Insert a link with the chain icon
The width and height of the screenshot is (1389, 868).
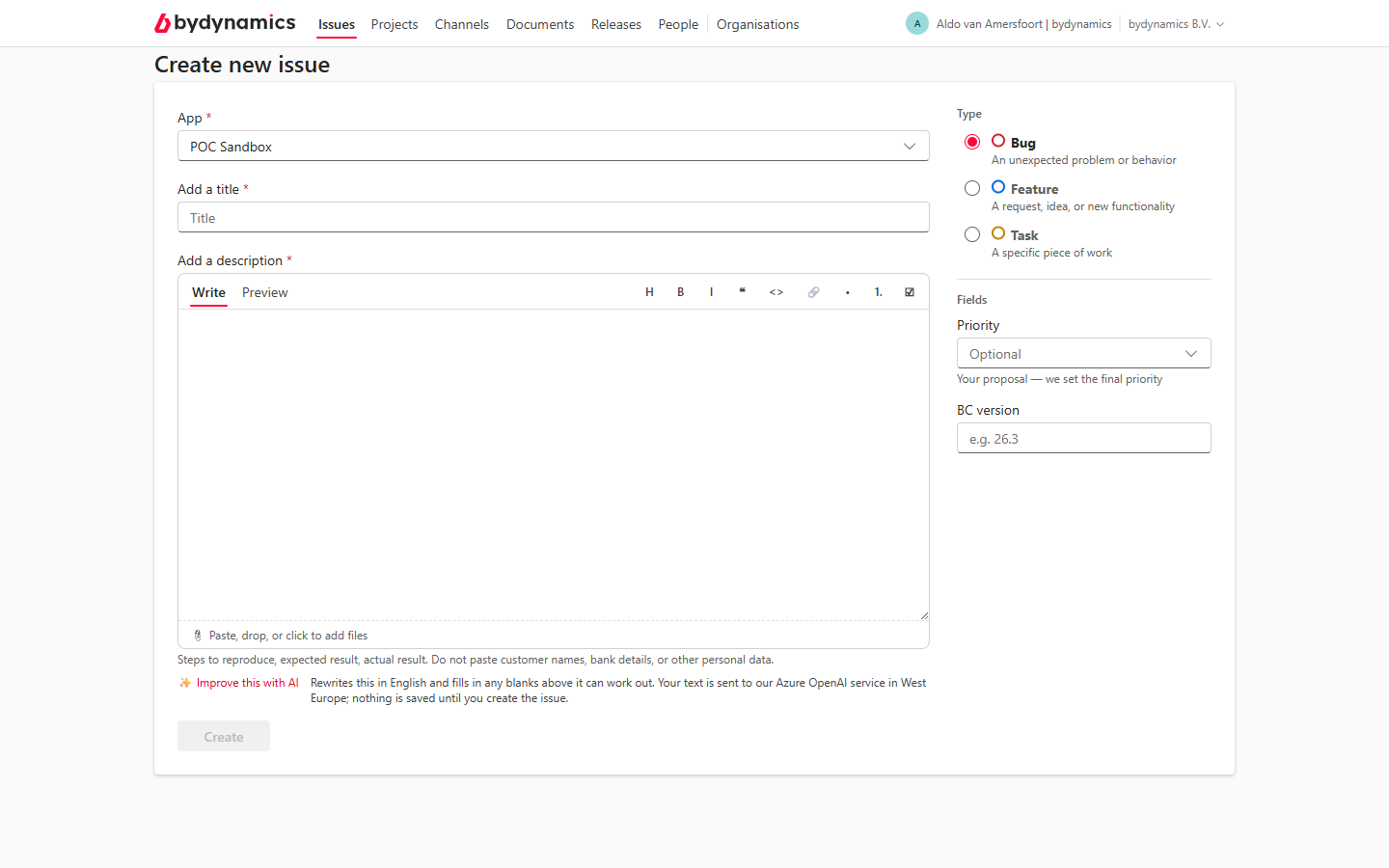(x=813, y=292)
